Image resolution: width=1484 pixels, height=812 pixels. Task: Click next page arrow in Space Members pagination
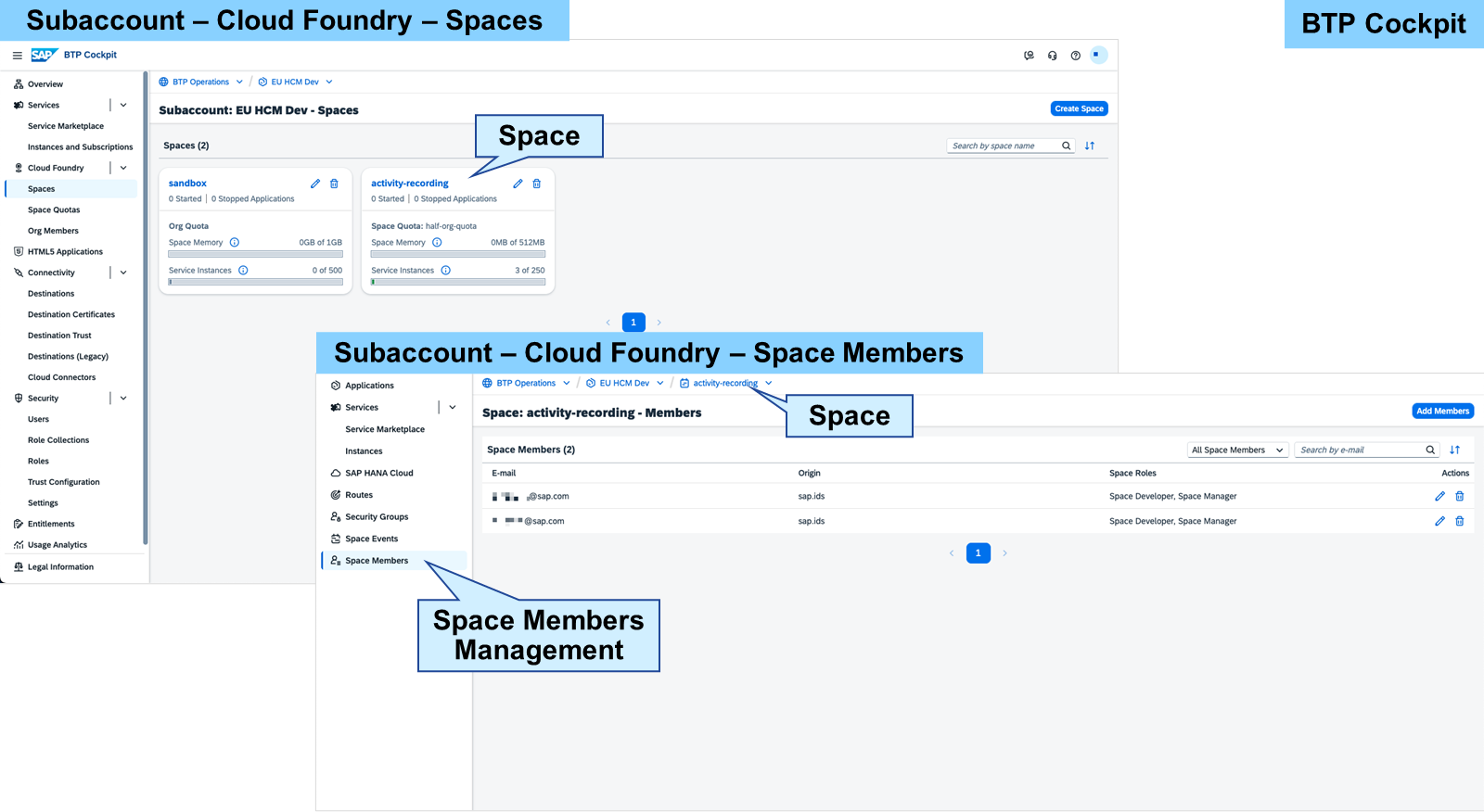tap(1004, 553)
